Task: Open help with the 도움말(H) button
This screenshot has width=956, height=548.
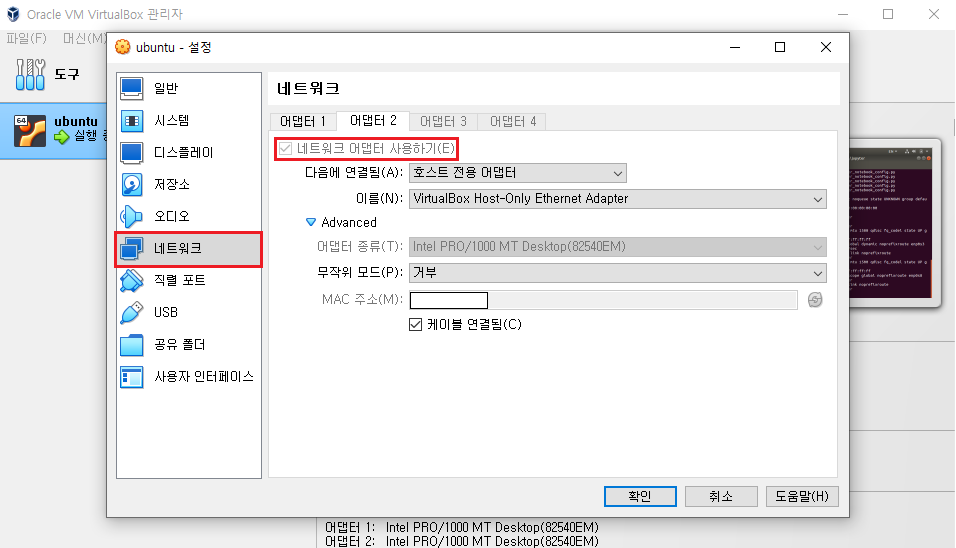Action: pos(802,496)
